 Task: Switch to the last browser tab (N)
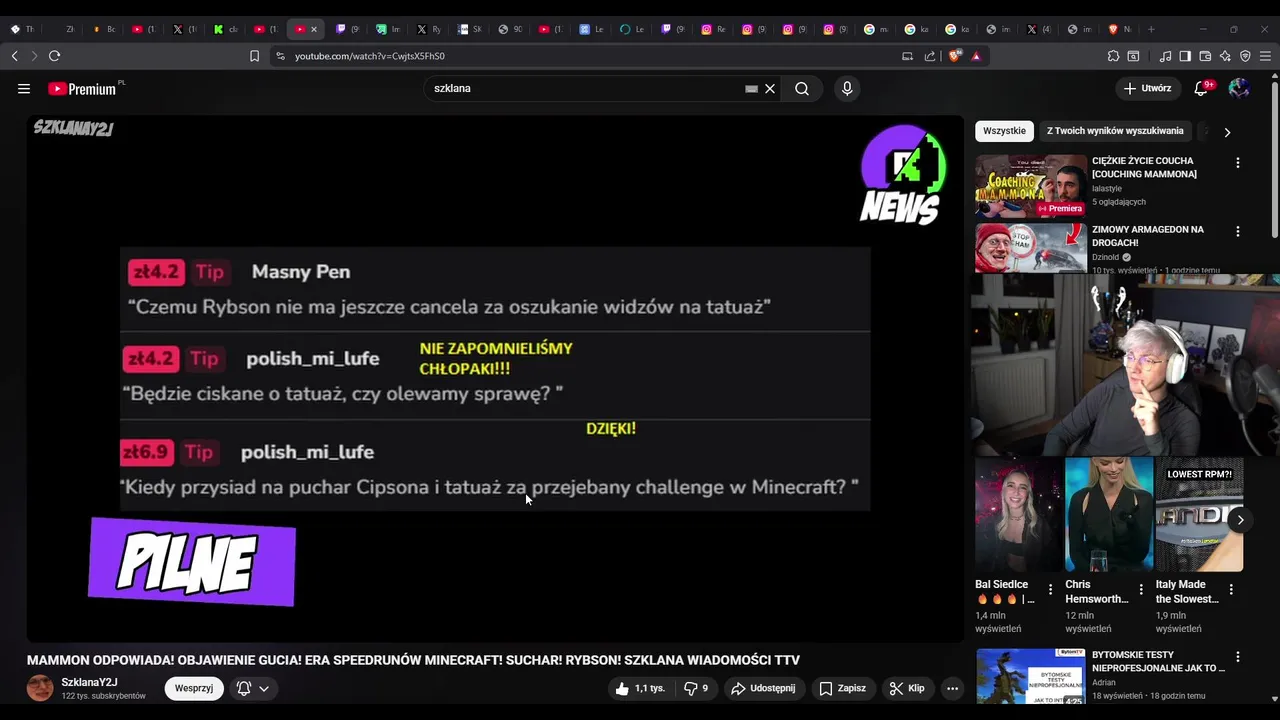click(1119, 29)
